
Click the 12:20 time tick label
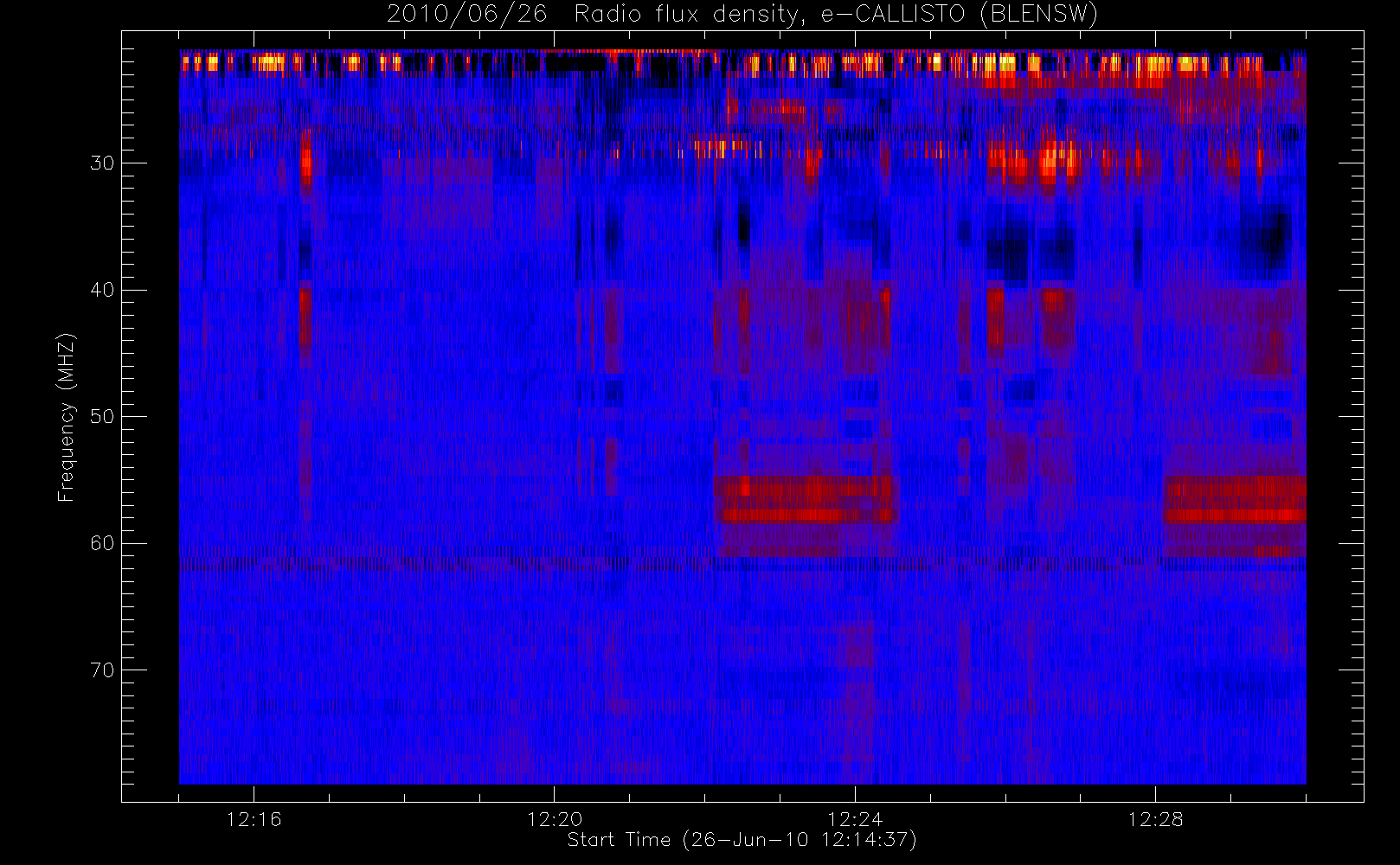[554, 819]
